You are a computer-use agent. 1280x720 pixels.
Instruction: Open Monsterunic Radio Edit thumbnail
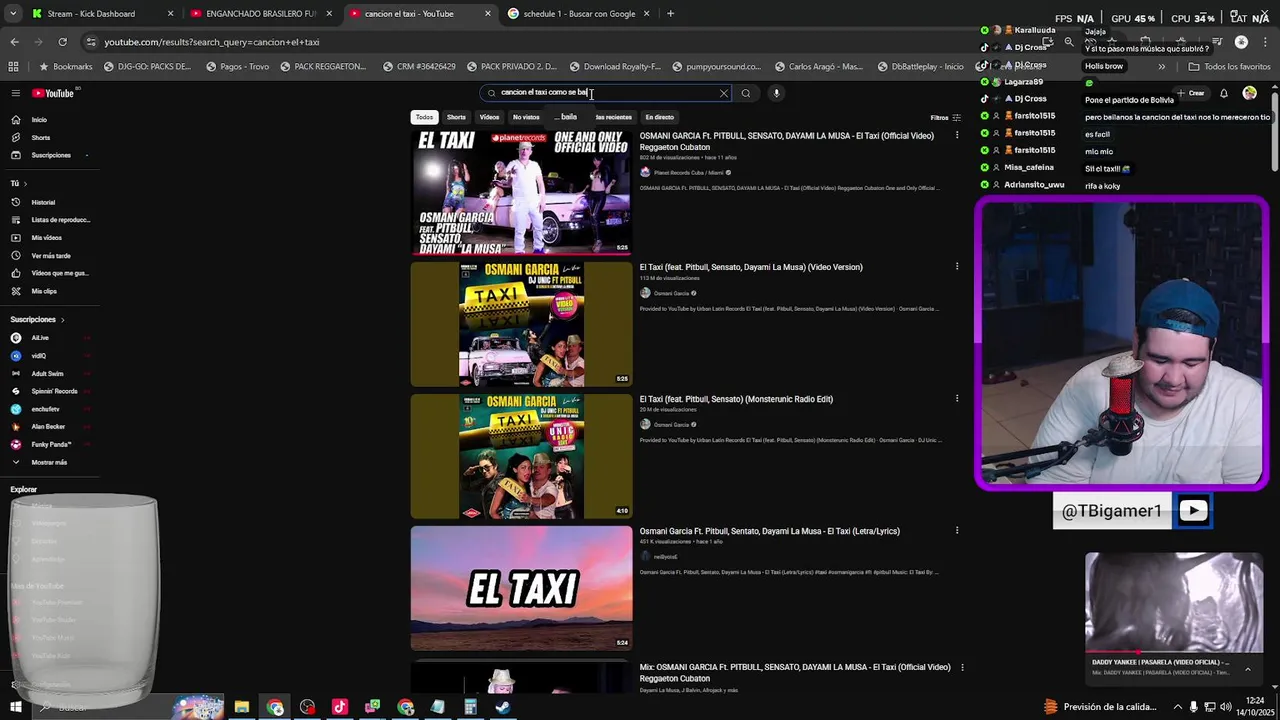[x=521, y=456]
